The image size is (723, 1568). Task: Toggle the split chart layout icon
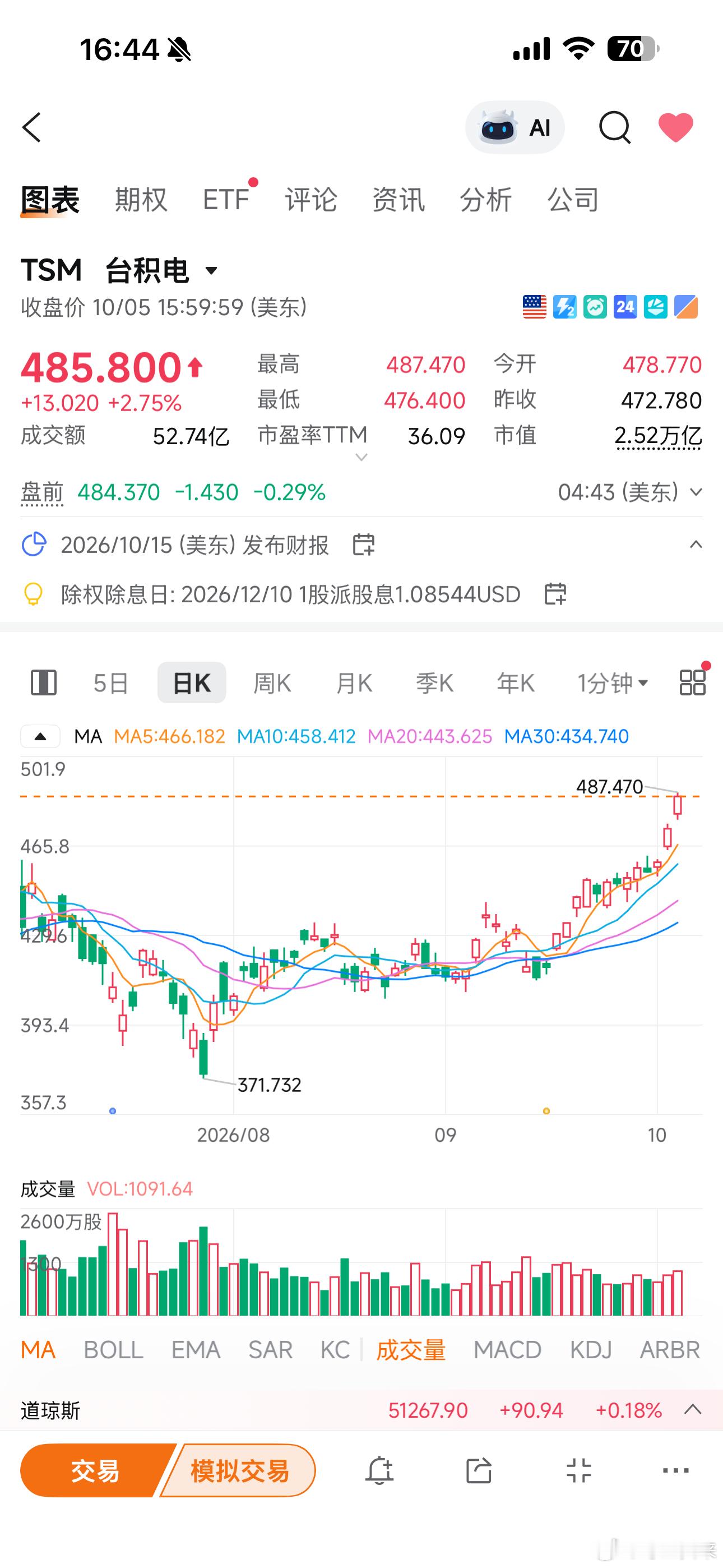point(44,682)
